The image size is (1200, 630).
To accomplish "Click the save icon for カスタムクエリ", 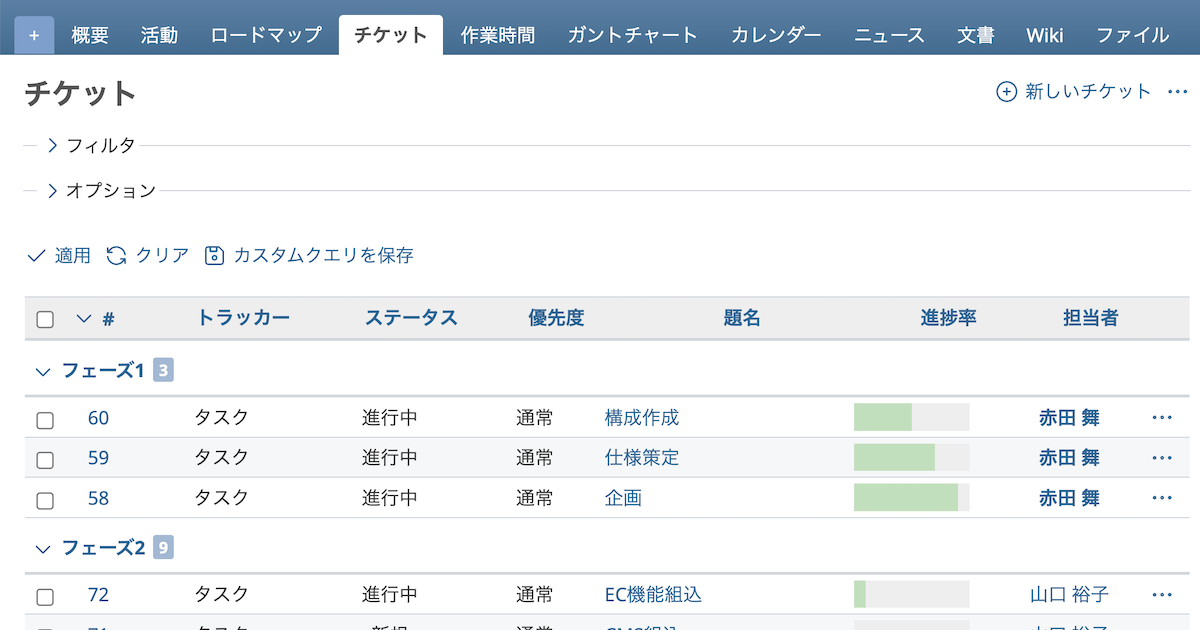I will [214, 256].
